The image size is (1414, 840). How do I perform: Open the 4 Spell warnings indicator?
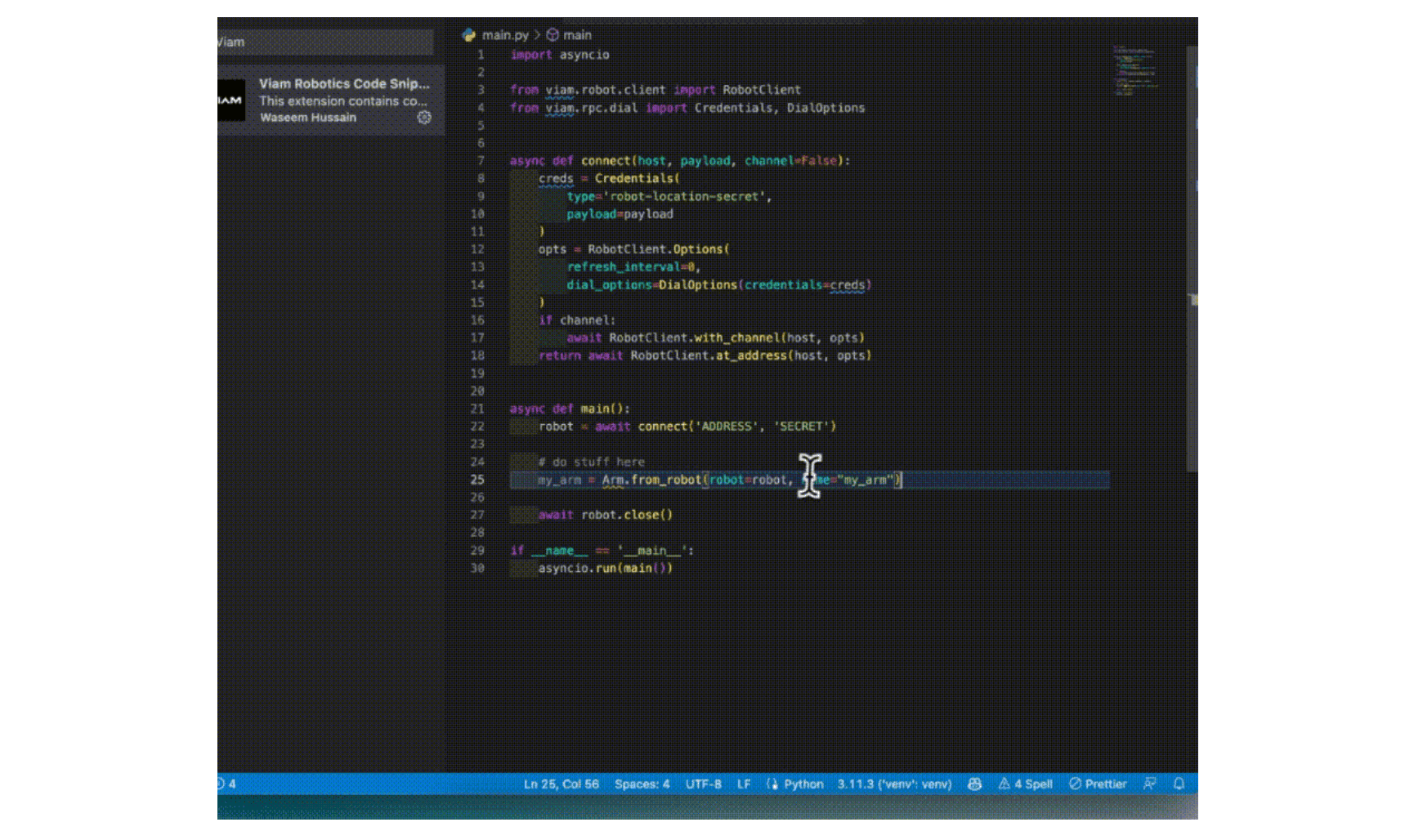click(1026, 784)
